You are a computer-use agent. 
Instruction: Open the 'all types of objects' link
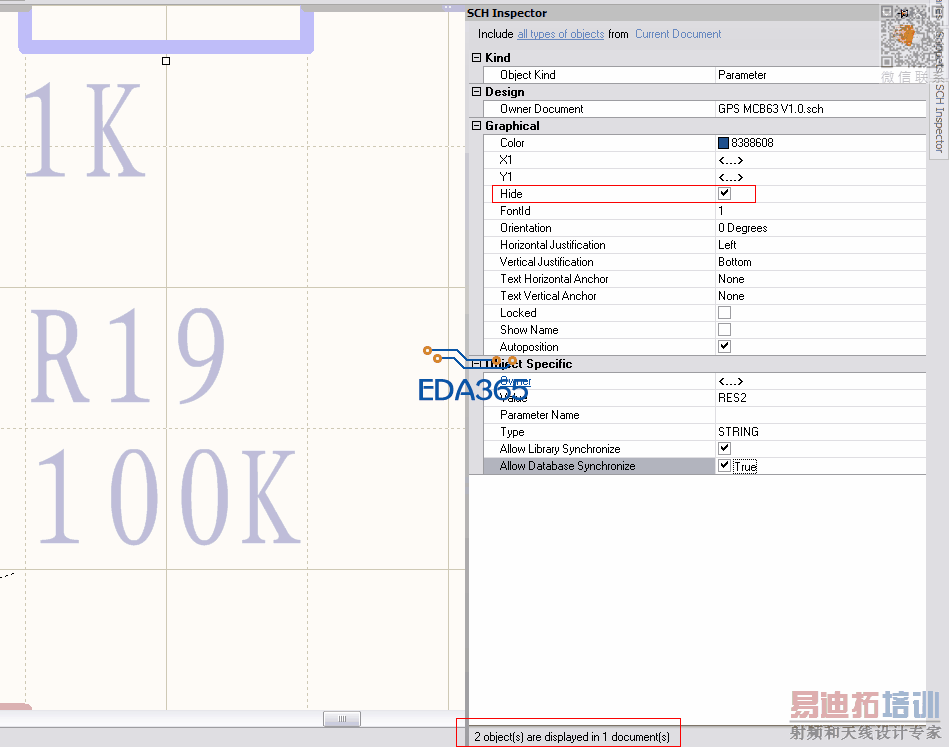pyautogui.click(x=560, y=34)
